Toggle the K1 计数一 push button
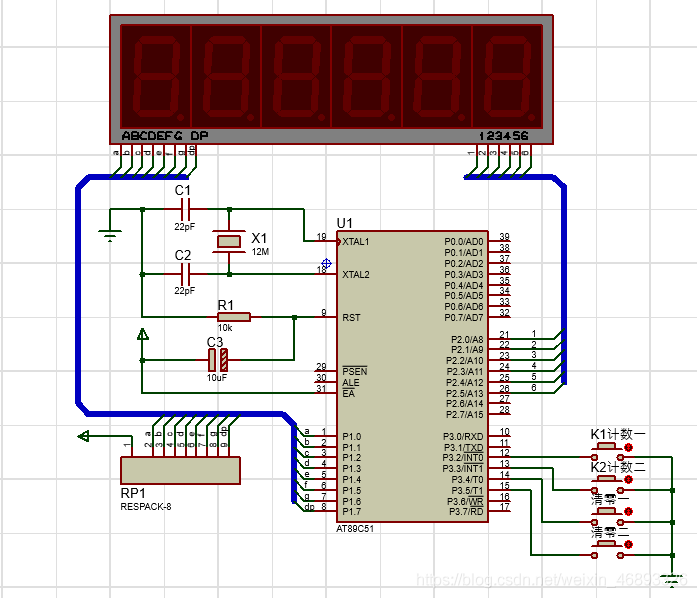Viewport: 697px width, 598px height. 607,452
